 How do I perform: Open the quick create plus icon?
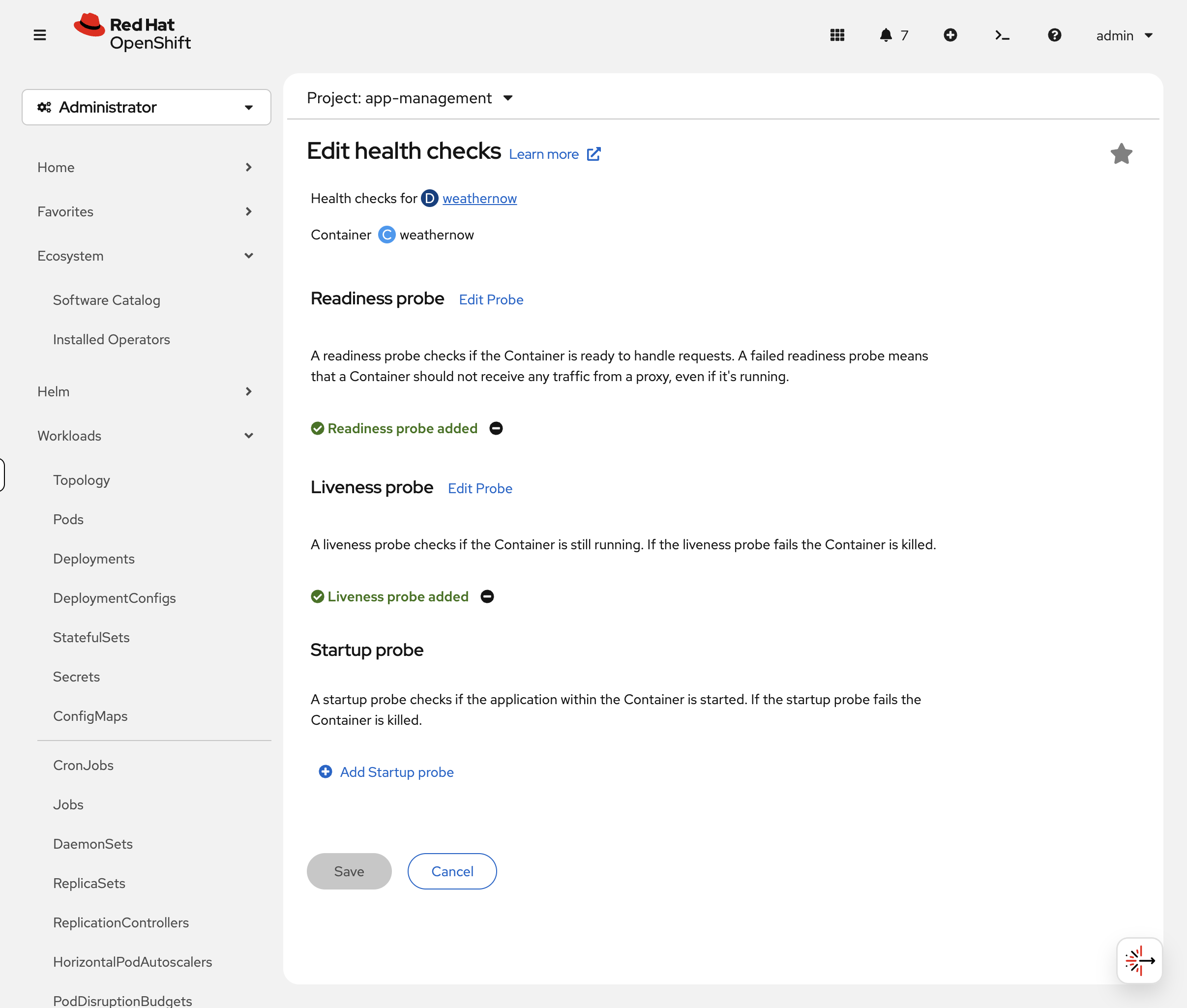click(950, 35)
